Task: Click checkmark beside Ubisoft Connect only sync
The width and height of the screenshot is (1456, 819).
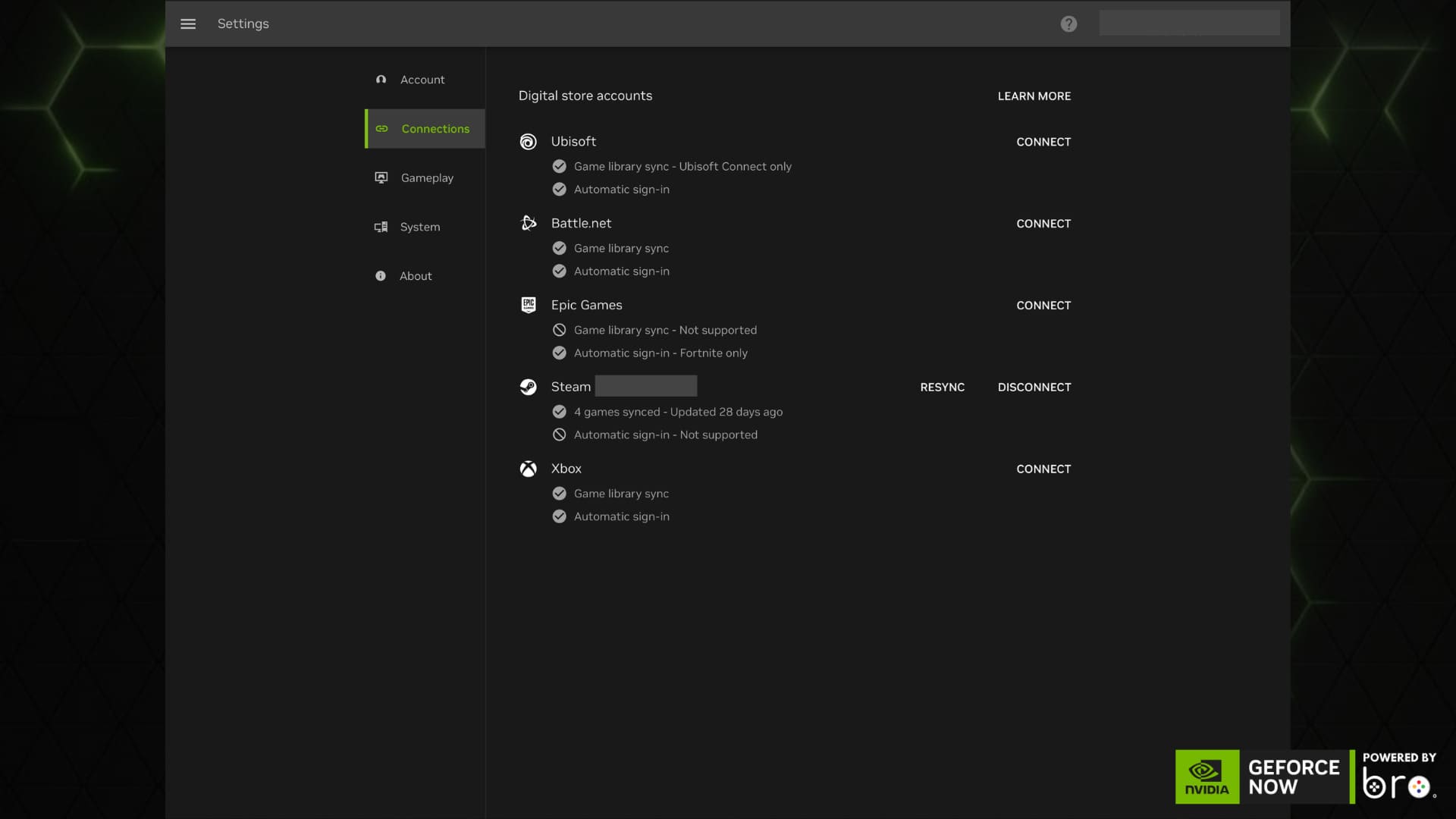Action: 560,166
